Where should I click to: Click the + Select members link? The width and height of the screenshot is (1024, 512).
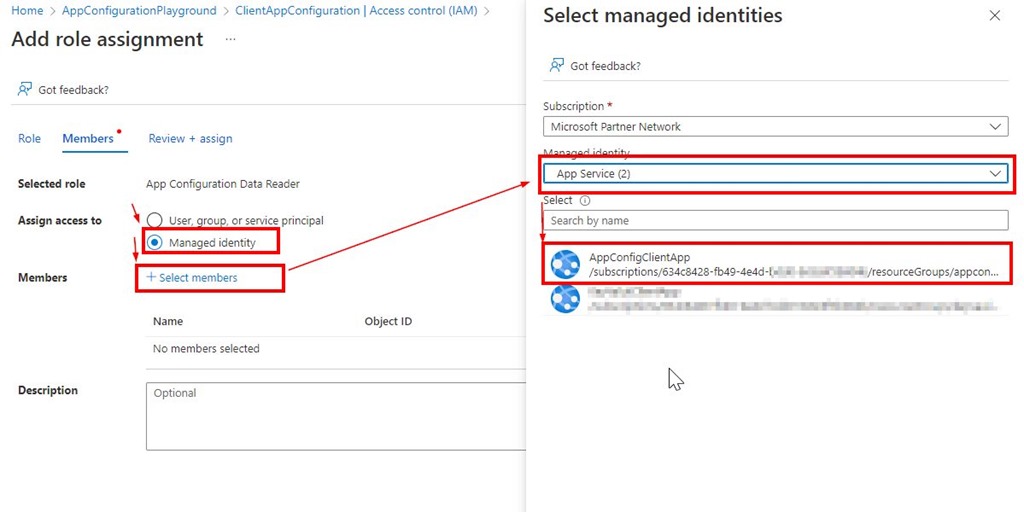[191, 277]
